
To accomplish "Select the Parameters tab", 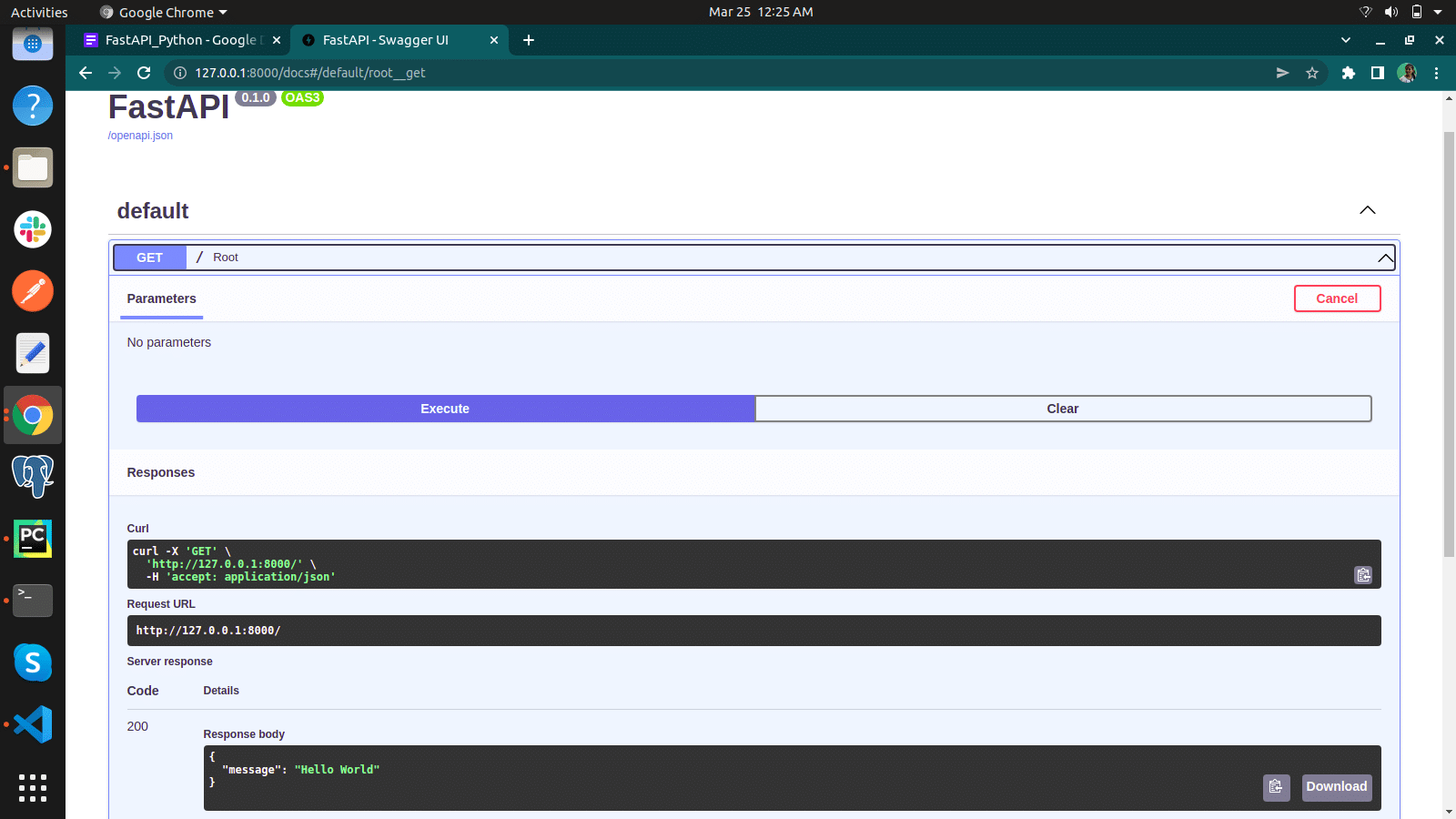I will 161,298.
